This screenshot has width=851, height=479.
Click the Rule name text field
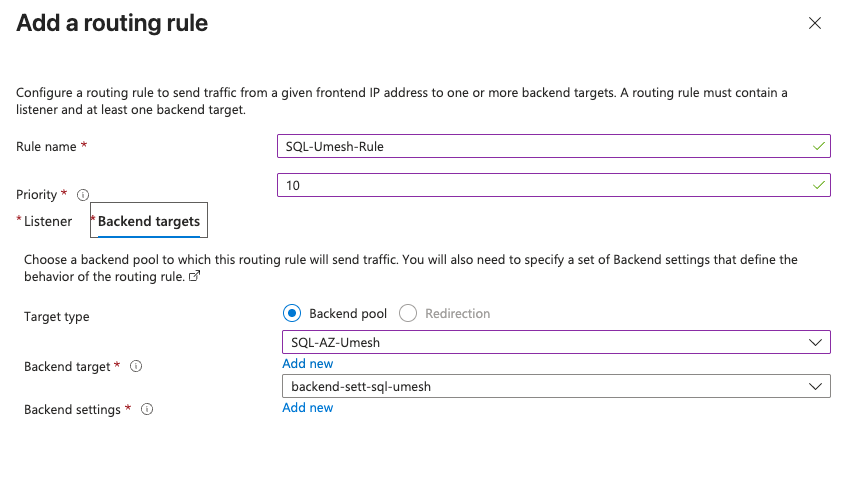[x=540, y=146]
